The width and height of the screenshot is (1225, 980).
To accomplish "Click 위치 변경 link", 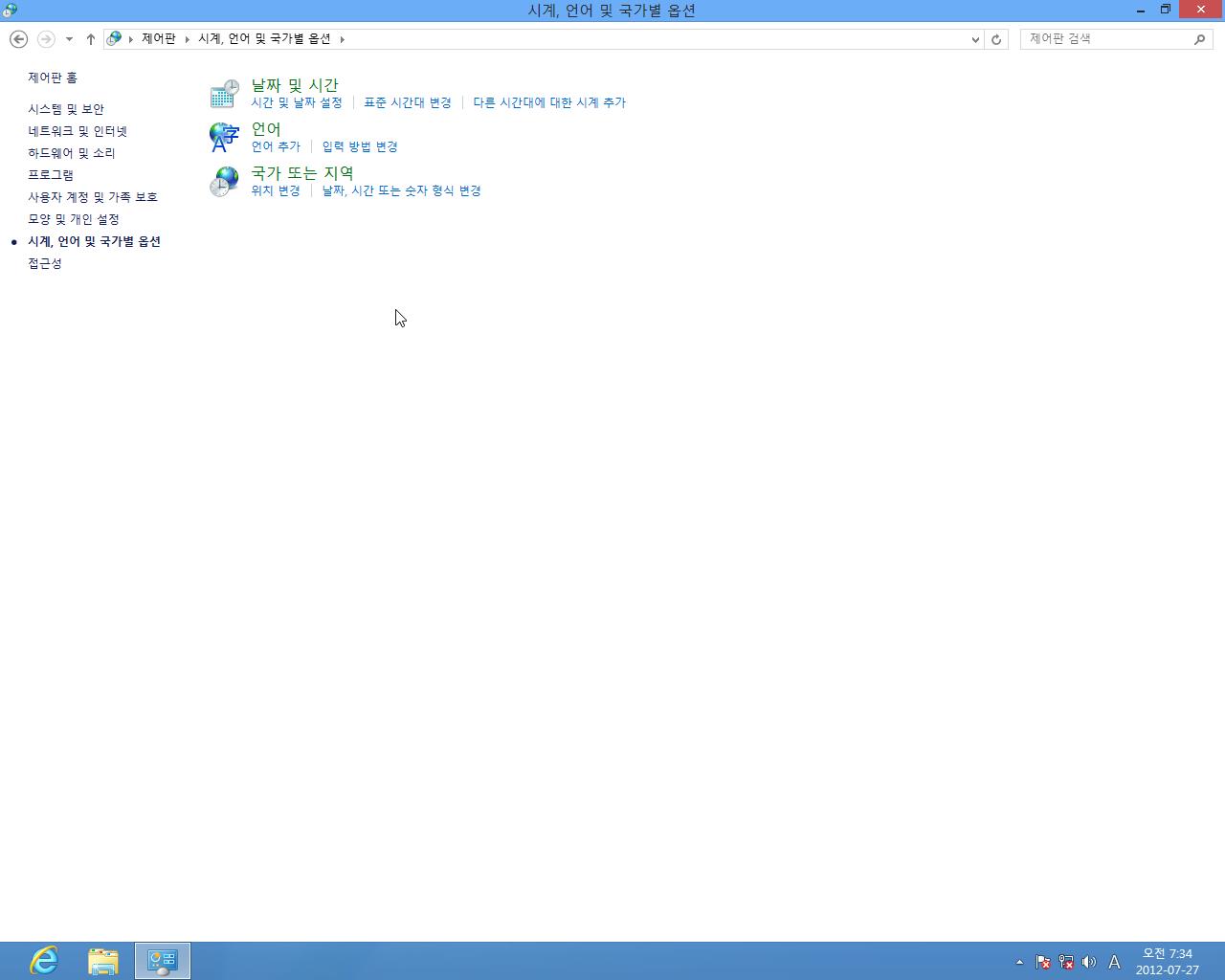I will coord(276,190).
